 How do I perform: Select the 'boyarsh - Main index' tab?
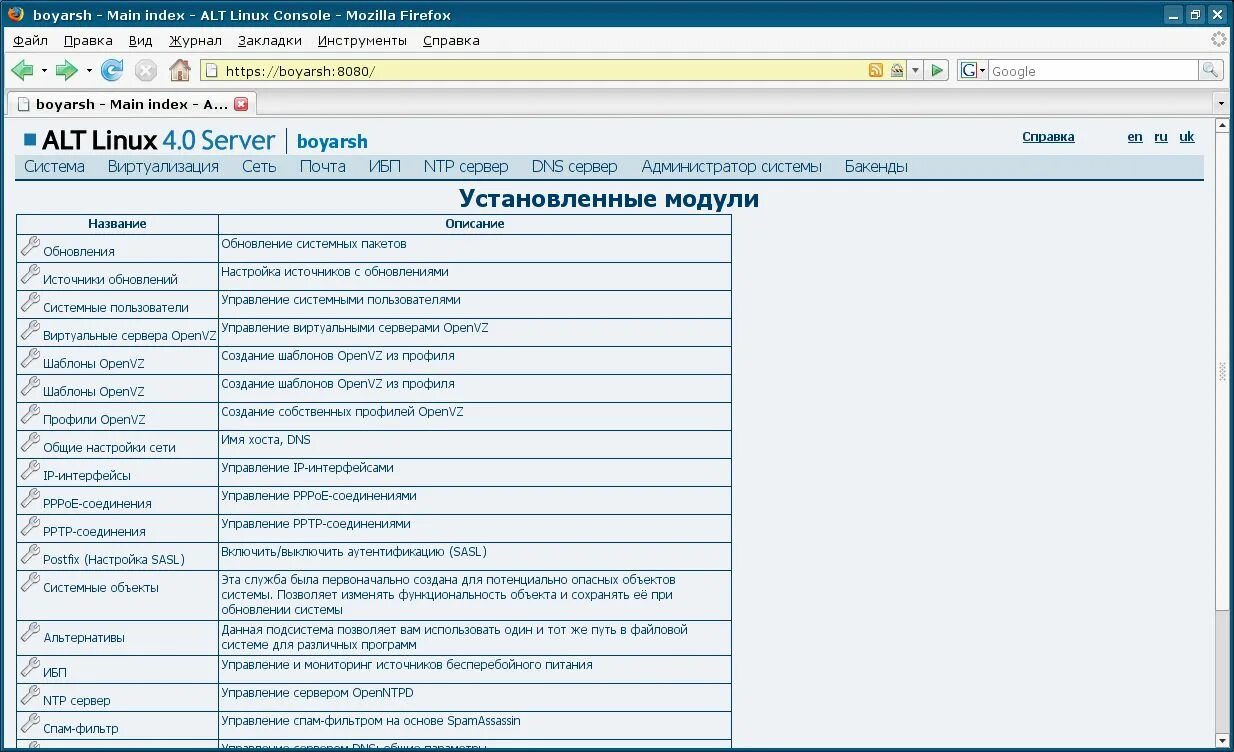pos(132,104)
